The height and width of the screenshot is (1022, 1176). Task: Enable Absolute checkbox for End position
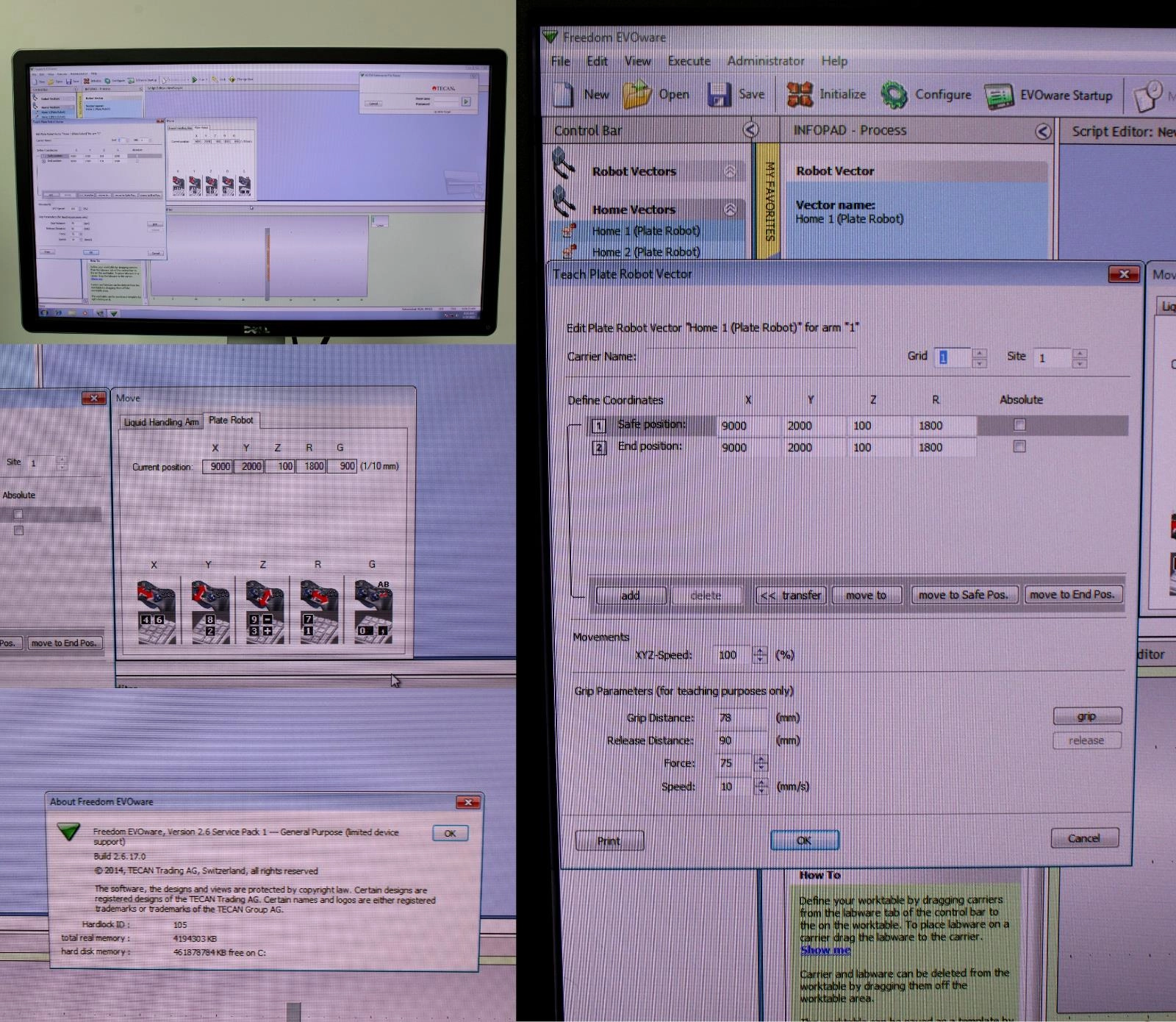pos(1019,446)
